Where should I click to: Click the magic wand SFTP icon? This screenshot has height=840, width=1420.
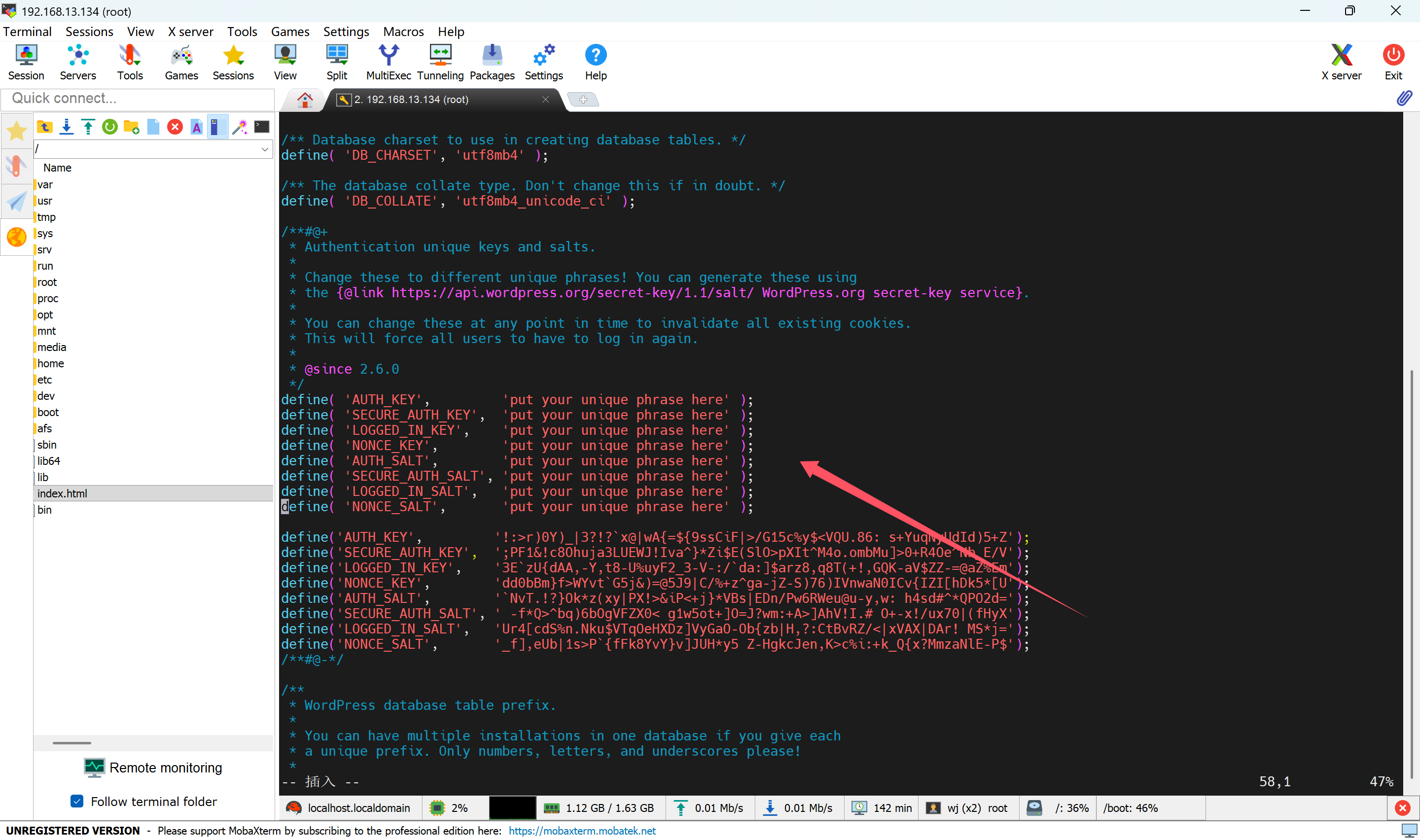coord(240,127)
